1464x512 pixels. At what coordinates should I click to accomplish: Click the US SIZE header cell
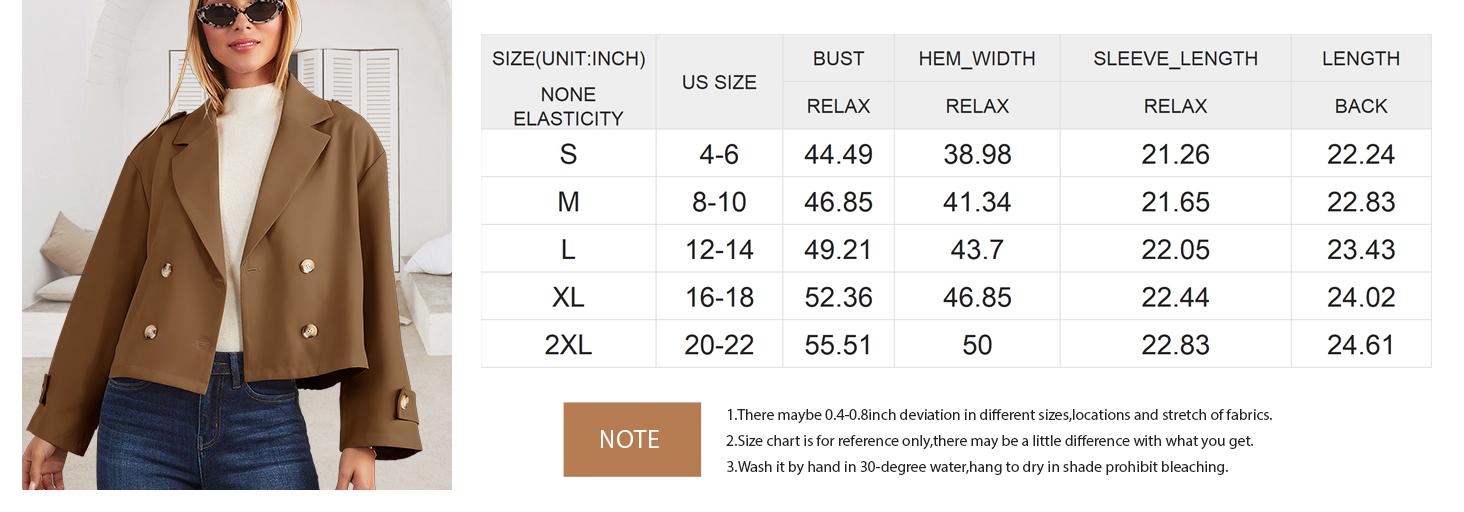[719, 82]
